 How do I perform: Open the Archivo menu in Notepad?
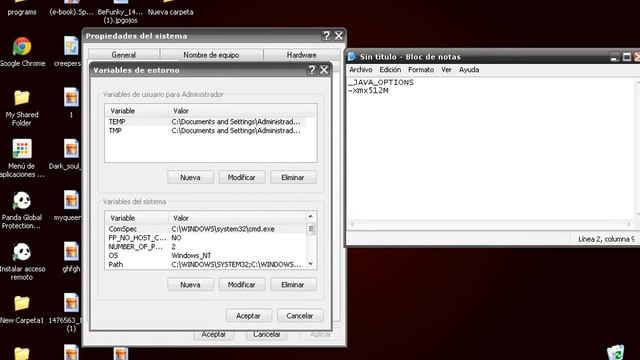pos(360,70)
